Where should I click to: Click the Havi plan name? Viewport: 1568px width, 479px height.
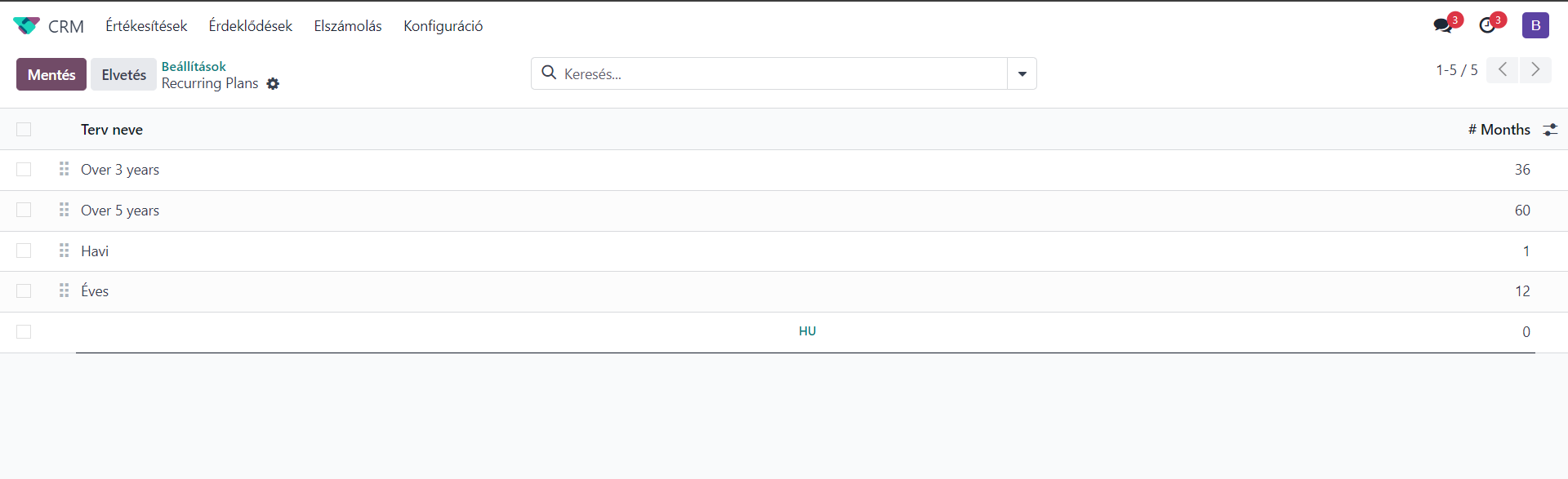(95, 251)
